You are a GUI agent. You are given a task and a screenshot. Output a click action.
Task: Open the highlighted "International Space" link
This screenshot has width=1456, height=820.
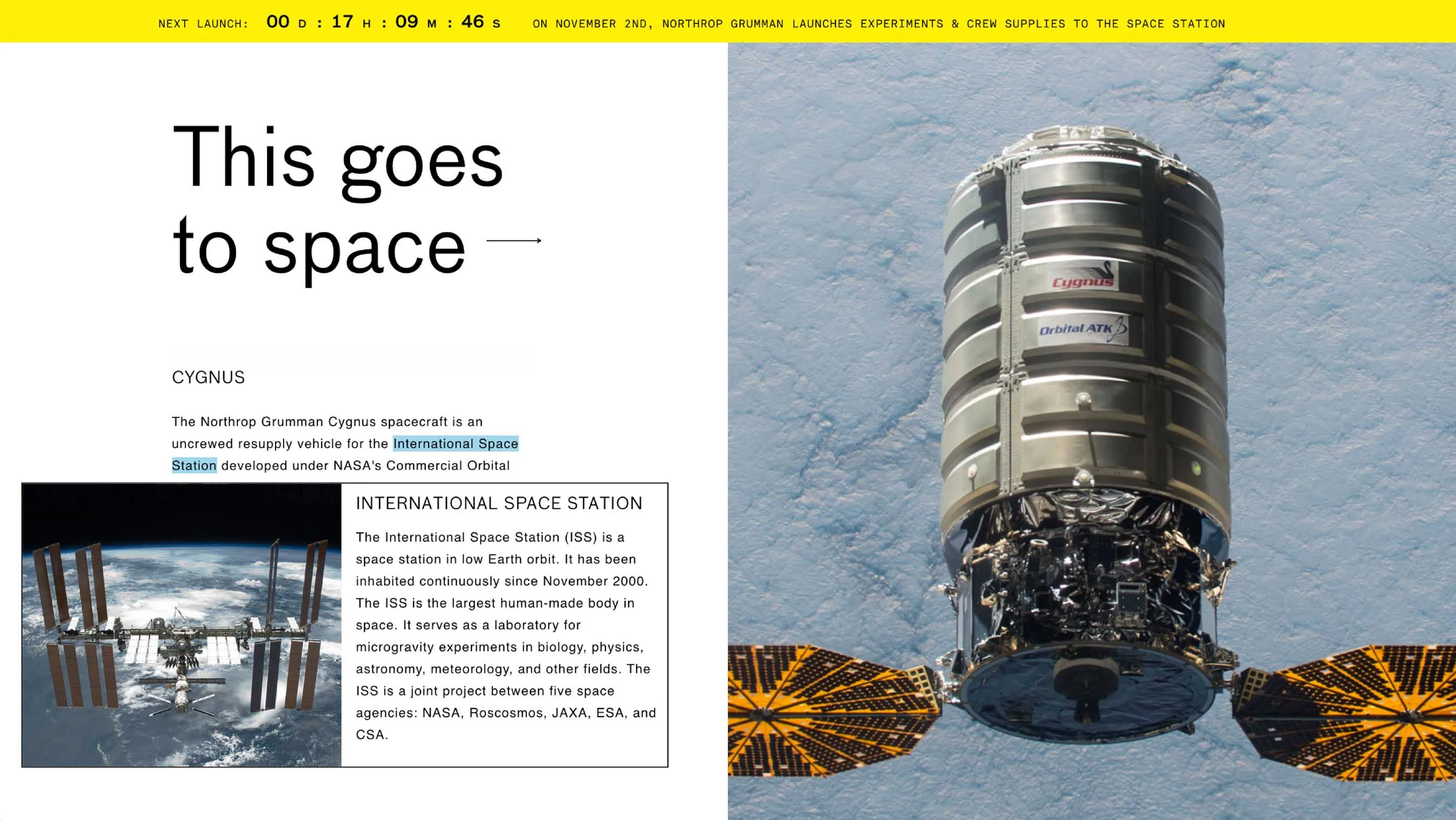click(x=456, y=444)
